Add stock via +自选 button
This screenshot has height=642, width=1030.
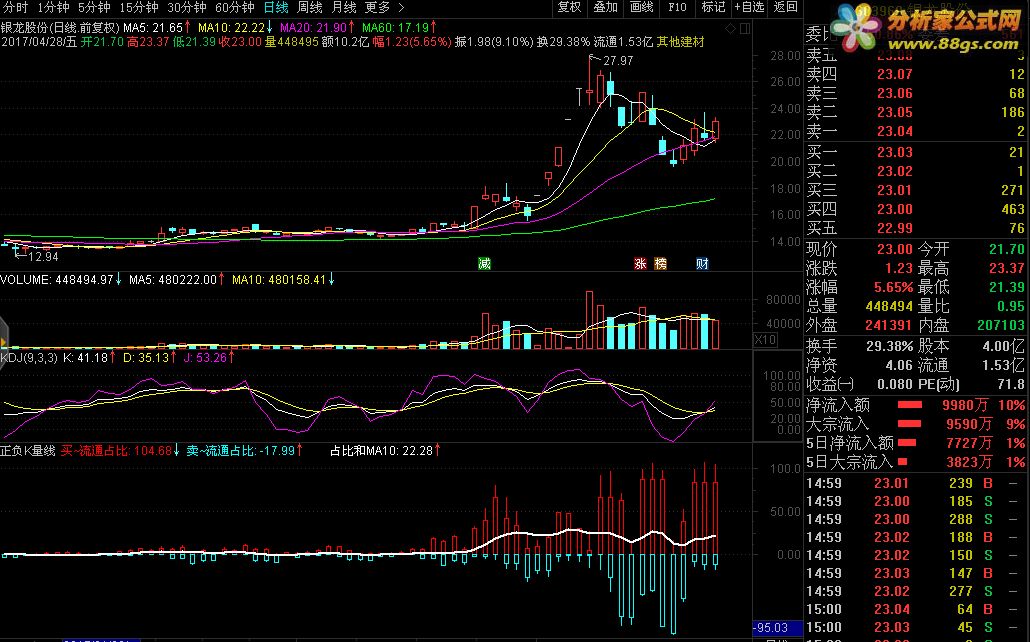click(x=750, y=7)
